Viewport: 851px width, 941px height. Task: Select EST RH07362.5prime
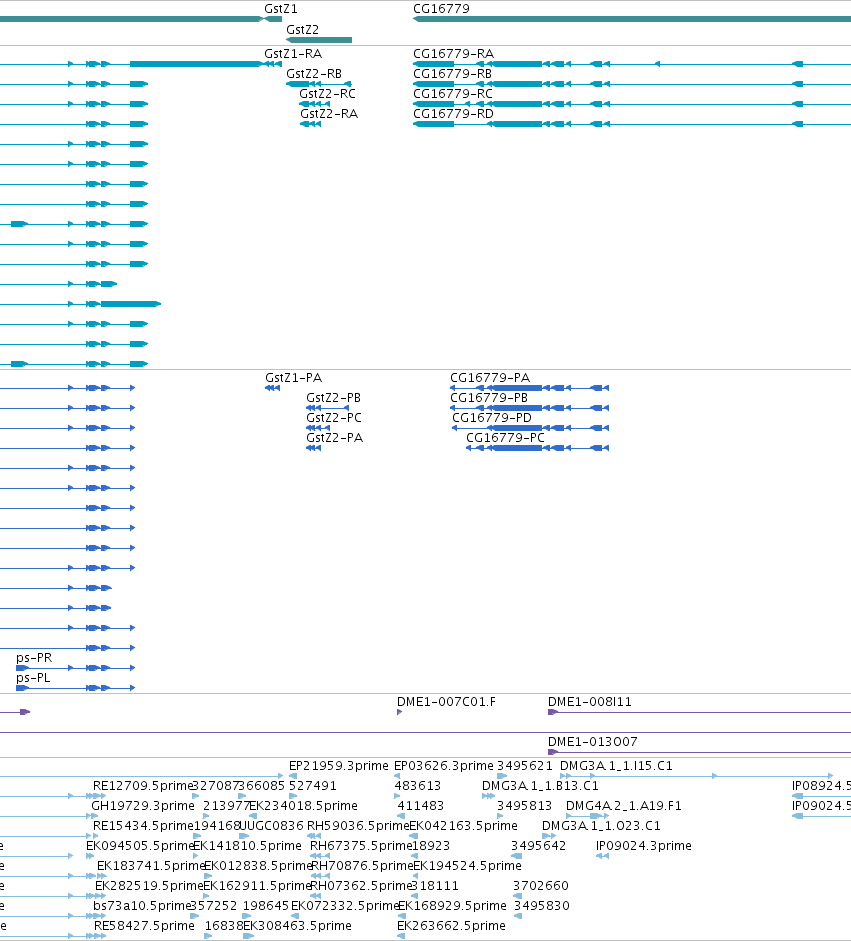tap(361, 886)
